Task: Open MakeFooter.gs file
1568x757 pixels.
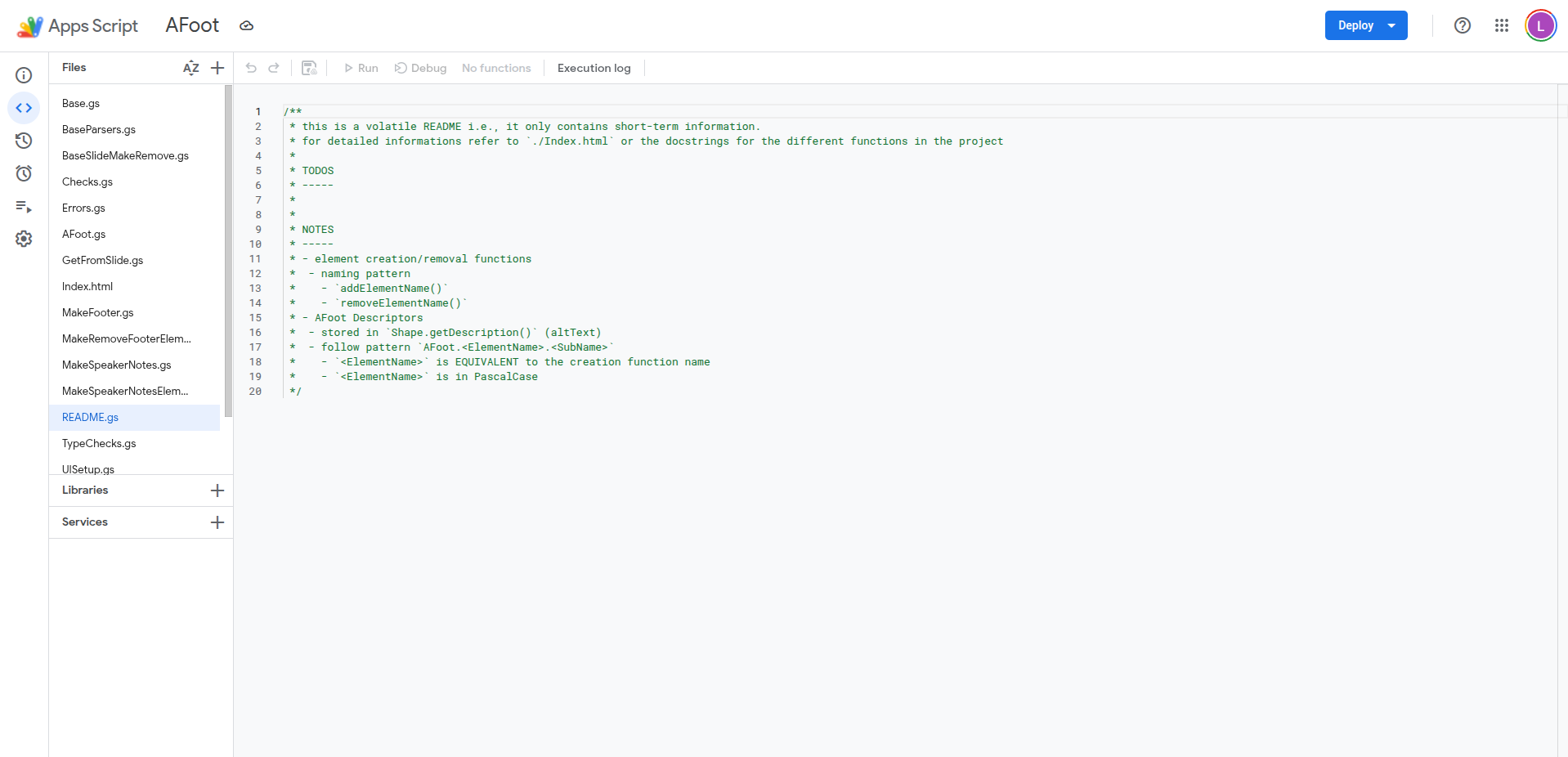Action: coord(97,312)
